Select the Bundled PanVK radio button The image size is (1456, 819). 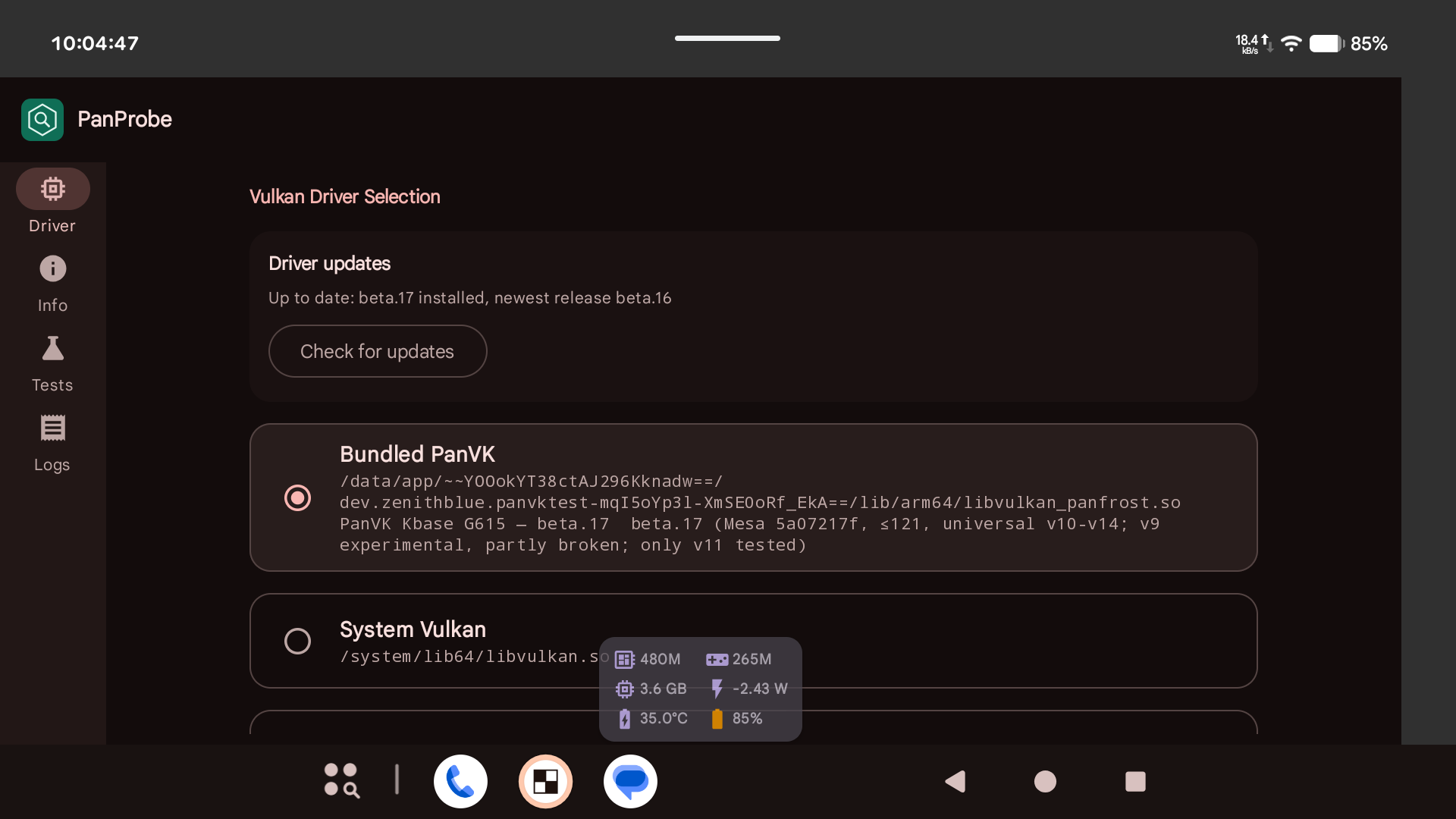297,497
